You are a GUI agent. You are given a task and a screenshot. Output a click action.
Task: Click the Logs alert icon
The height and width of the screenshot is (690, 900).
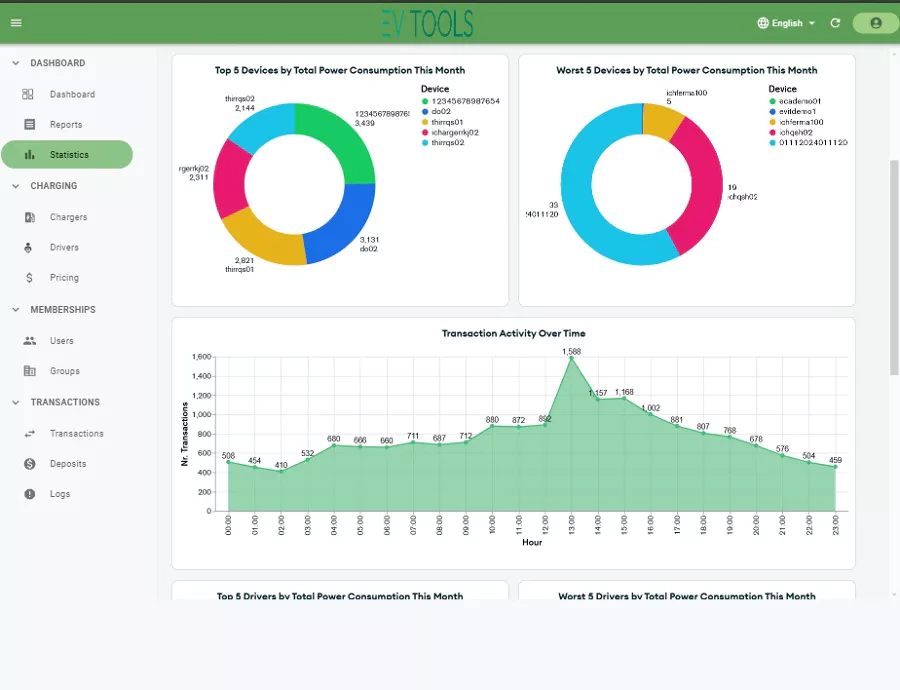point(29,494)
